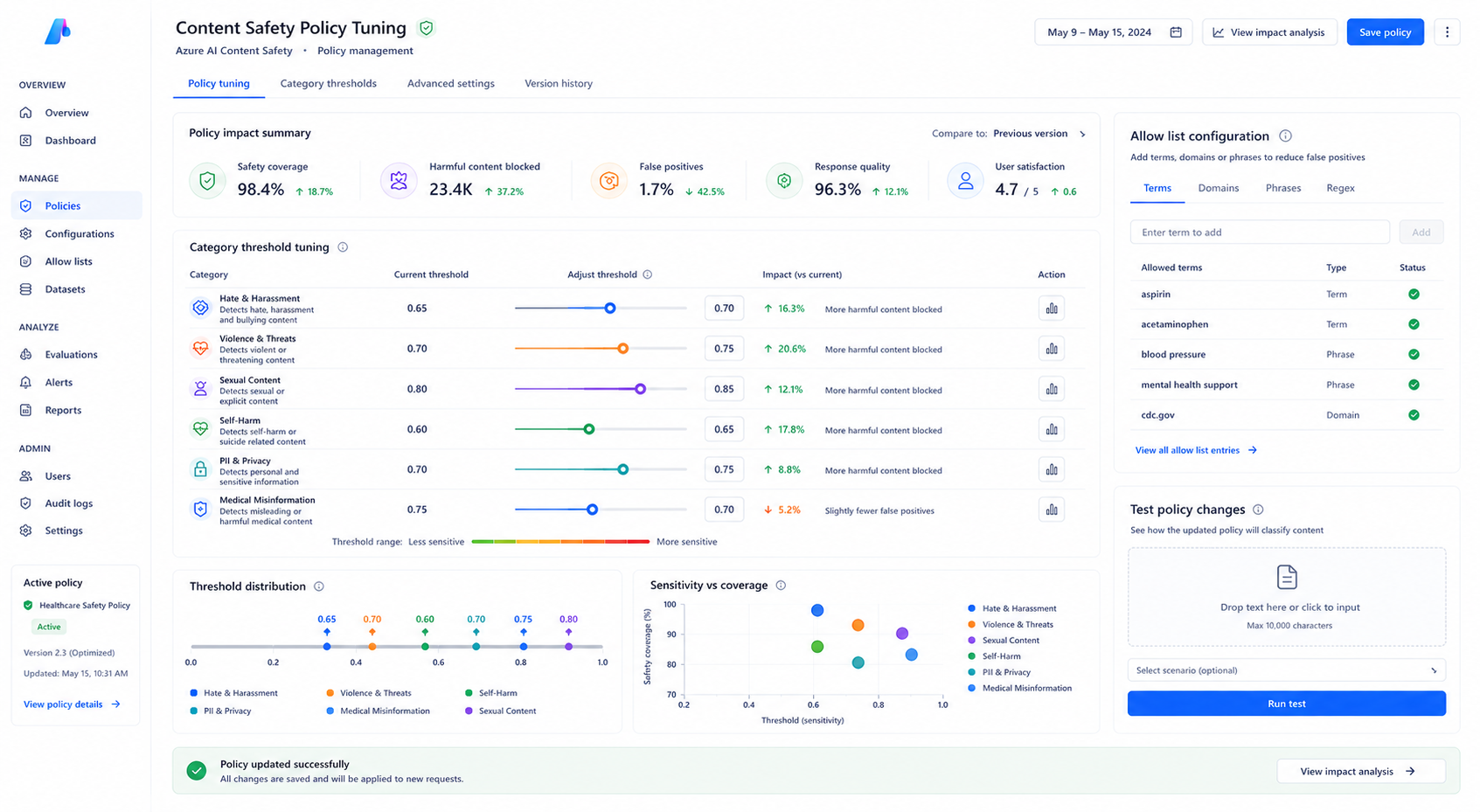Click info icon next to Sensitivity vs coverage
1480x812 pixels.
[x=781, y=586]
